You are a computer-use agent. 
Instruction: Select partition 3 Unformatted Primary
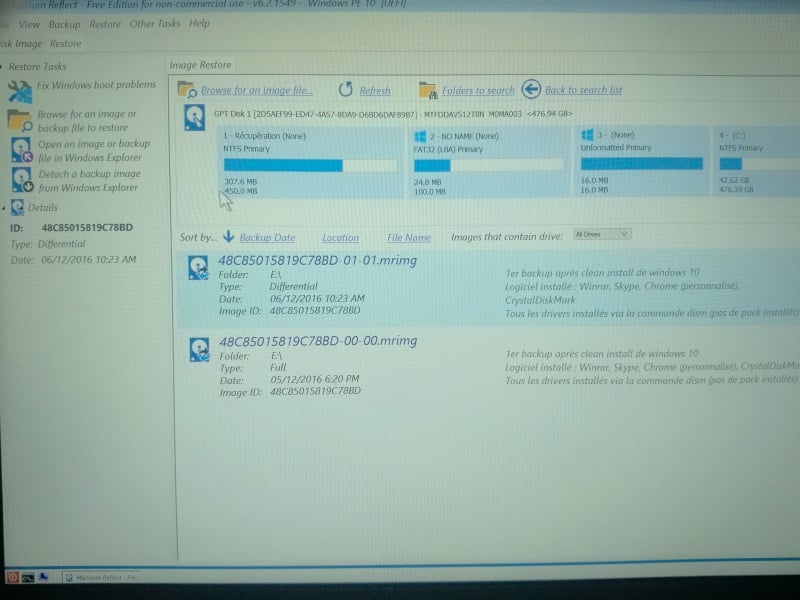pos(642,161)
